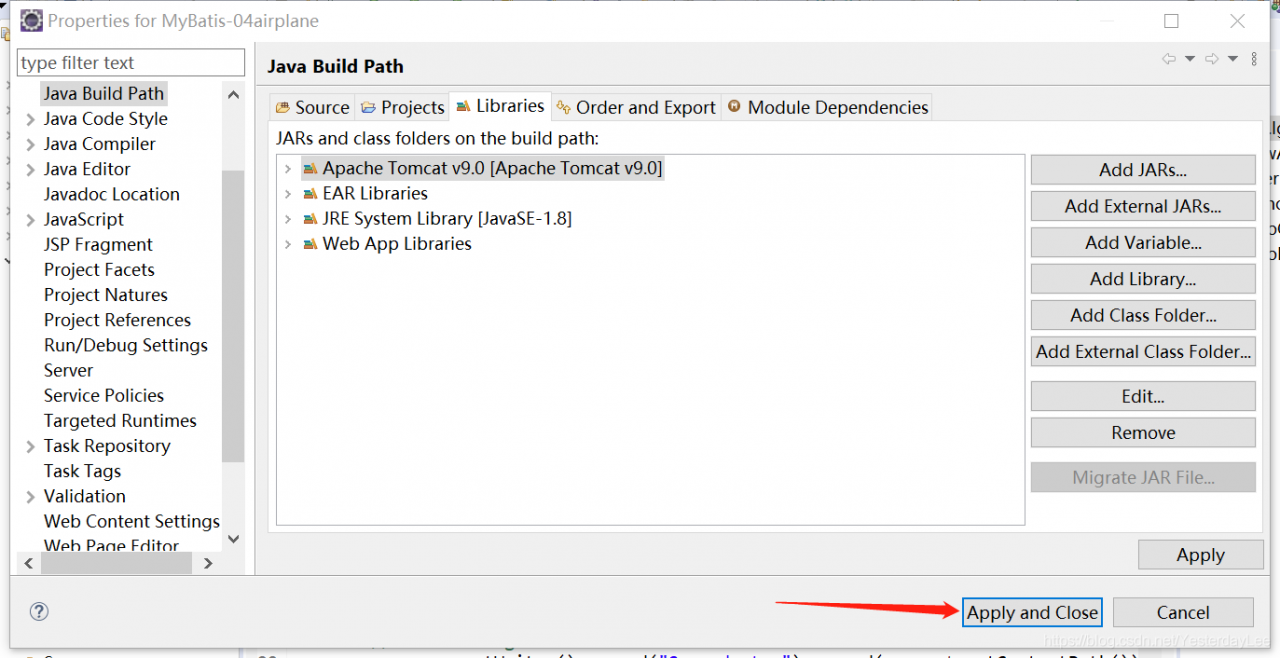Screen dimensions: 1280x658
Task: Click the forward navigation arrow icon
Action: click(1211, 59)
